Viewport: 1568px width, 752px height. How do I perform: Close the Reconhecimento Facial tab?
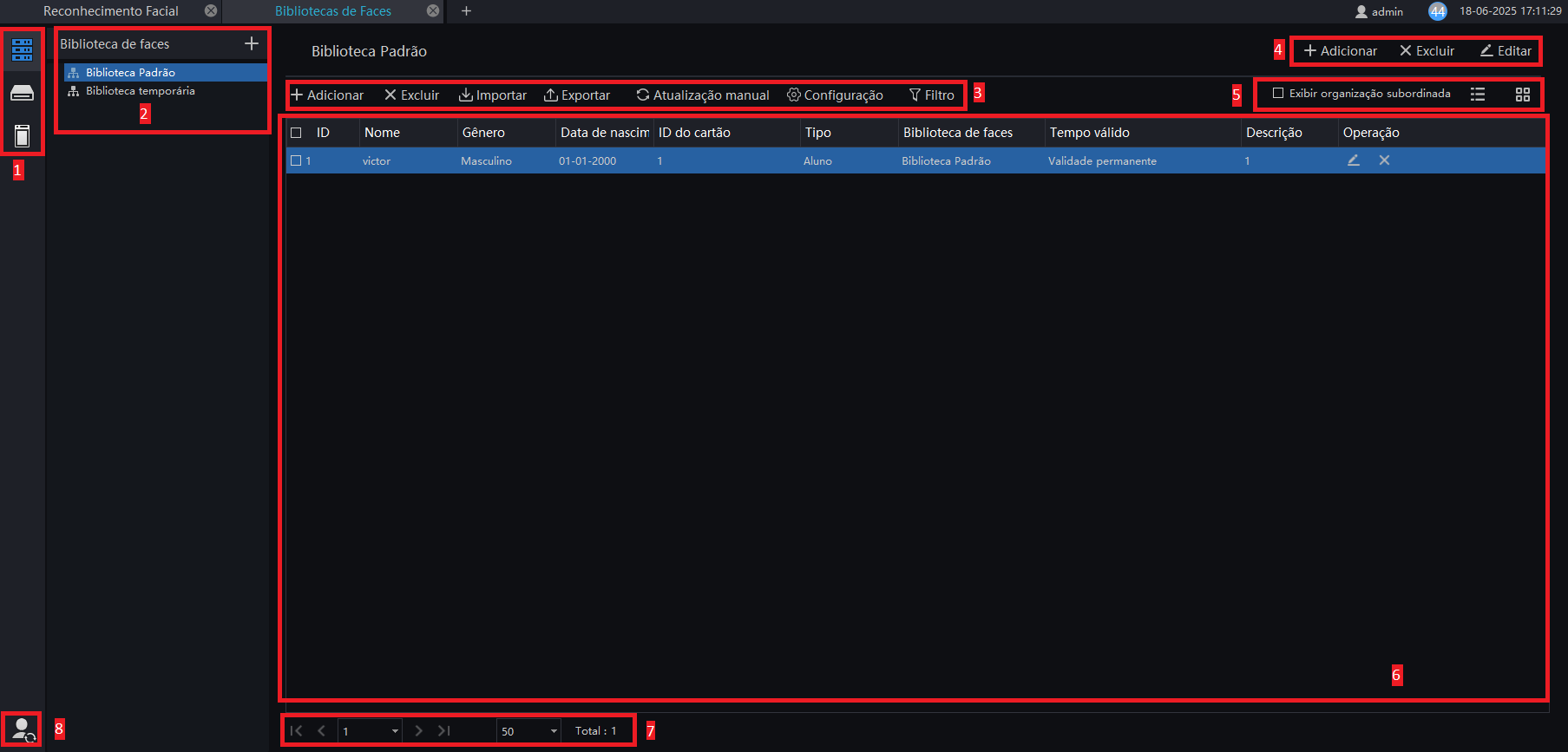pyautogui.click(x=211, y=10)
